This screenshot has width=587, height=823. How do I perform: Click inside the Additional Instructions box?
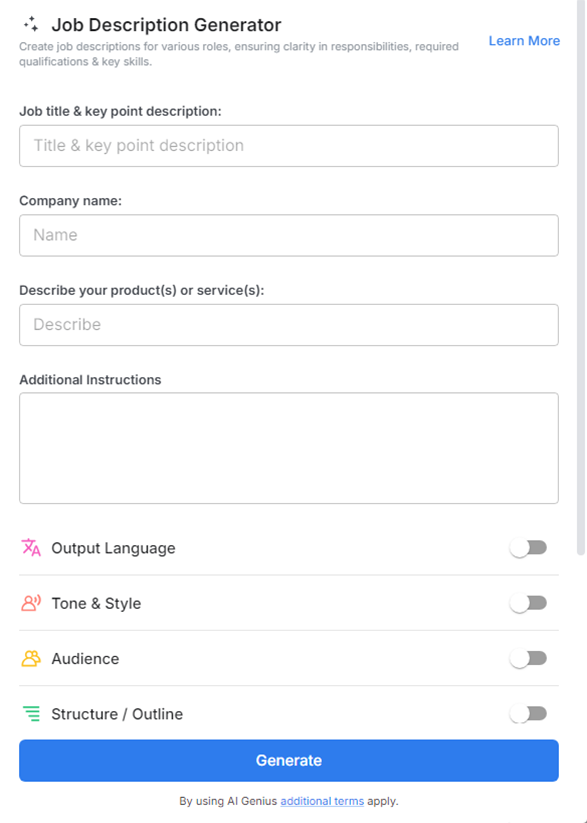pyautogui.click(x=288, y=447)
